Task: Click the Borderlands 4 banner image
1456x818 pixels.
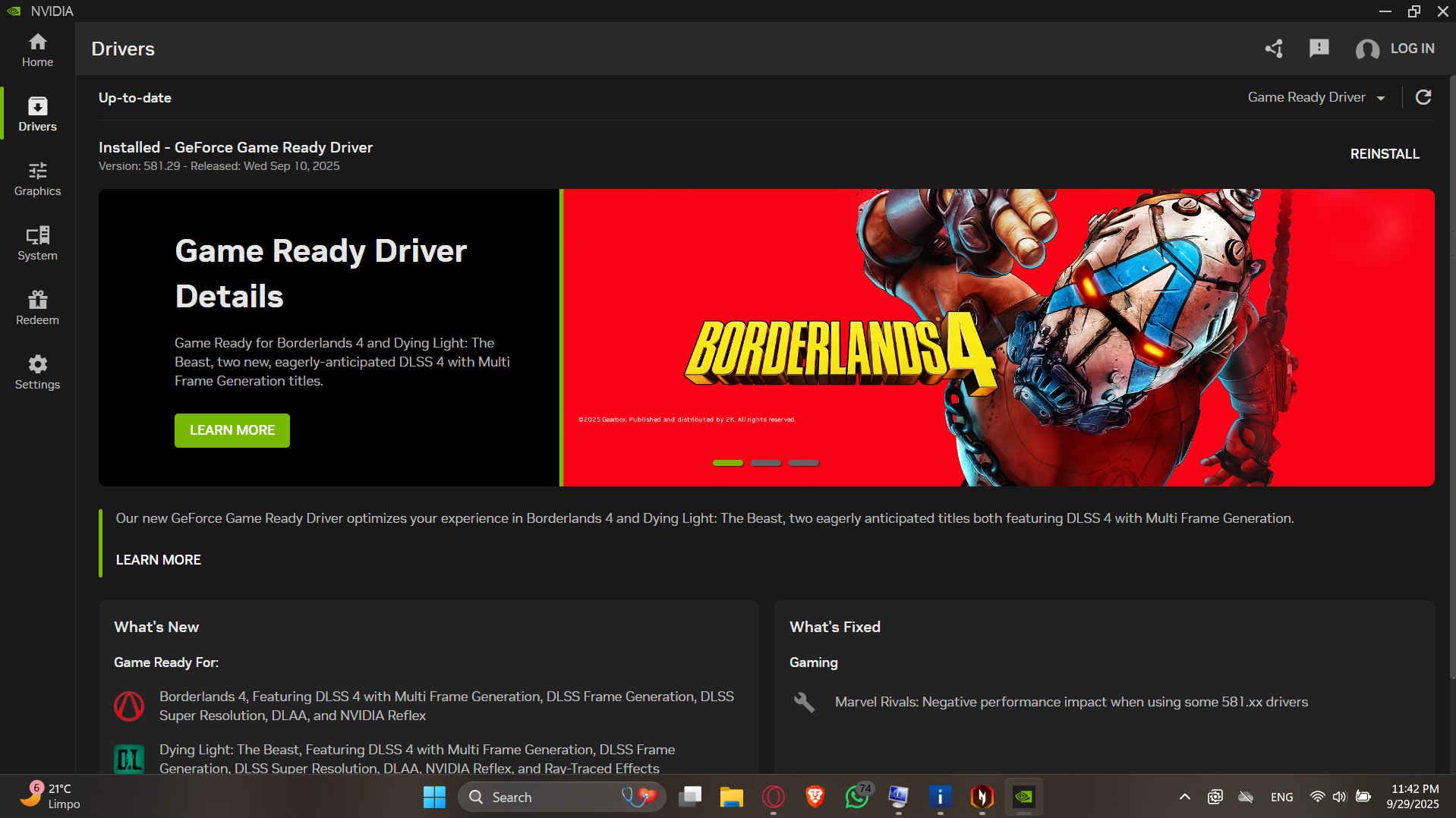Action: pos(998,338)
